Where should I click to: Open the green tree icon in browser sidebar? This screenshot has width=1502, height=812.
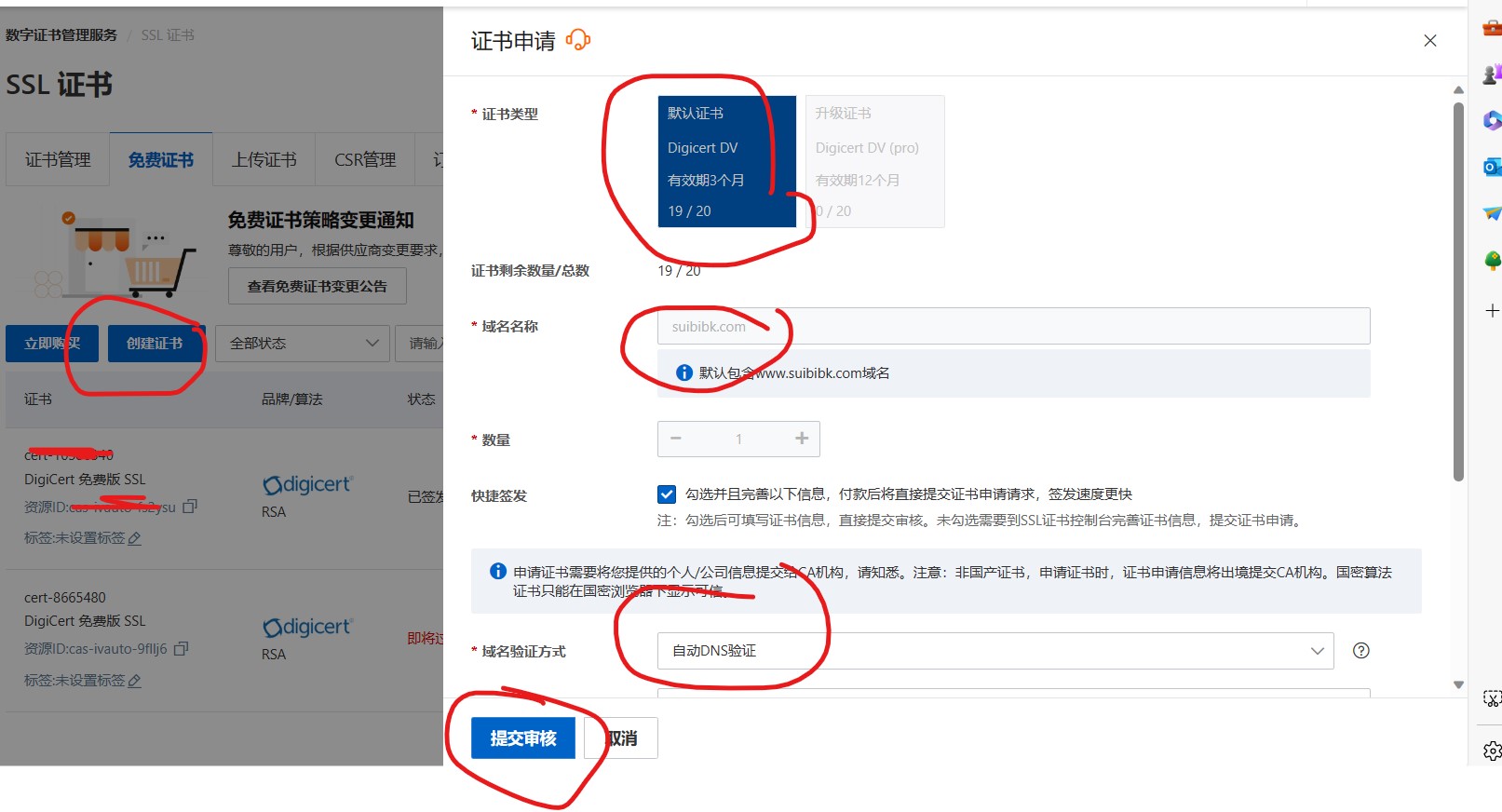pyautogui.click(x=1492, y=261)
